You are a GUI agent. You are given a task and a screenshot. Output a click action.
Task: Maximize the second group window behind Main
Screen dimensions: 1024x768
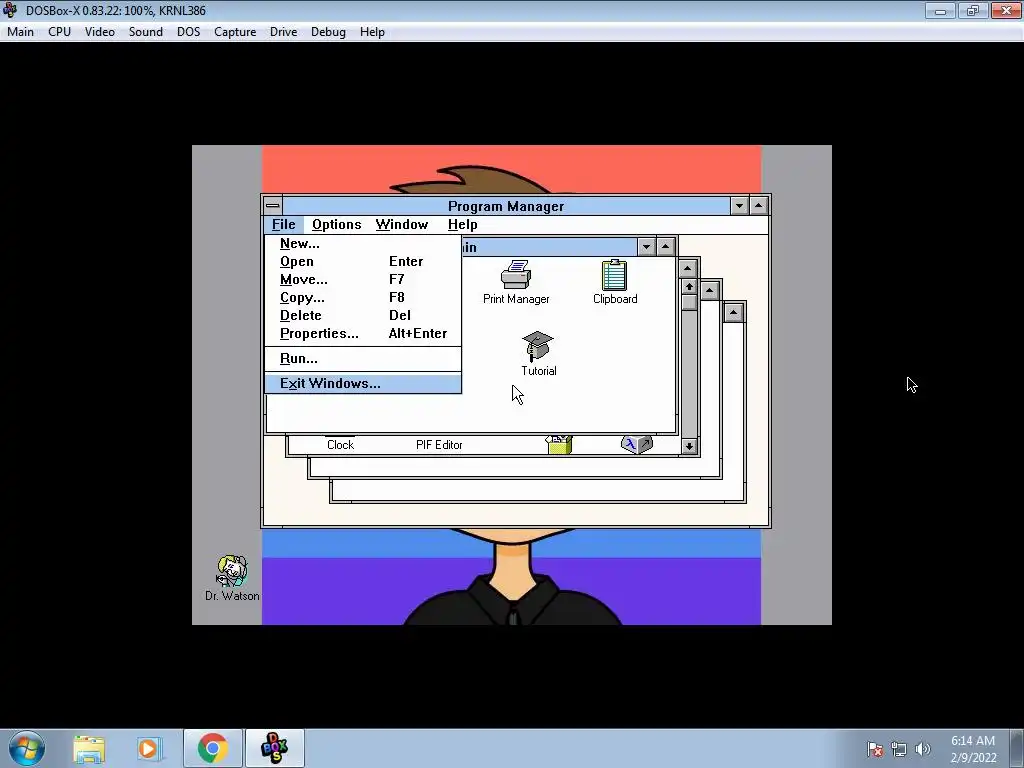tap(688, 268)
